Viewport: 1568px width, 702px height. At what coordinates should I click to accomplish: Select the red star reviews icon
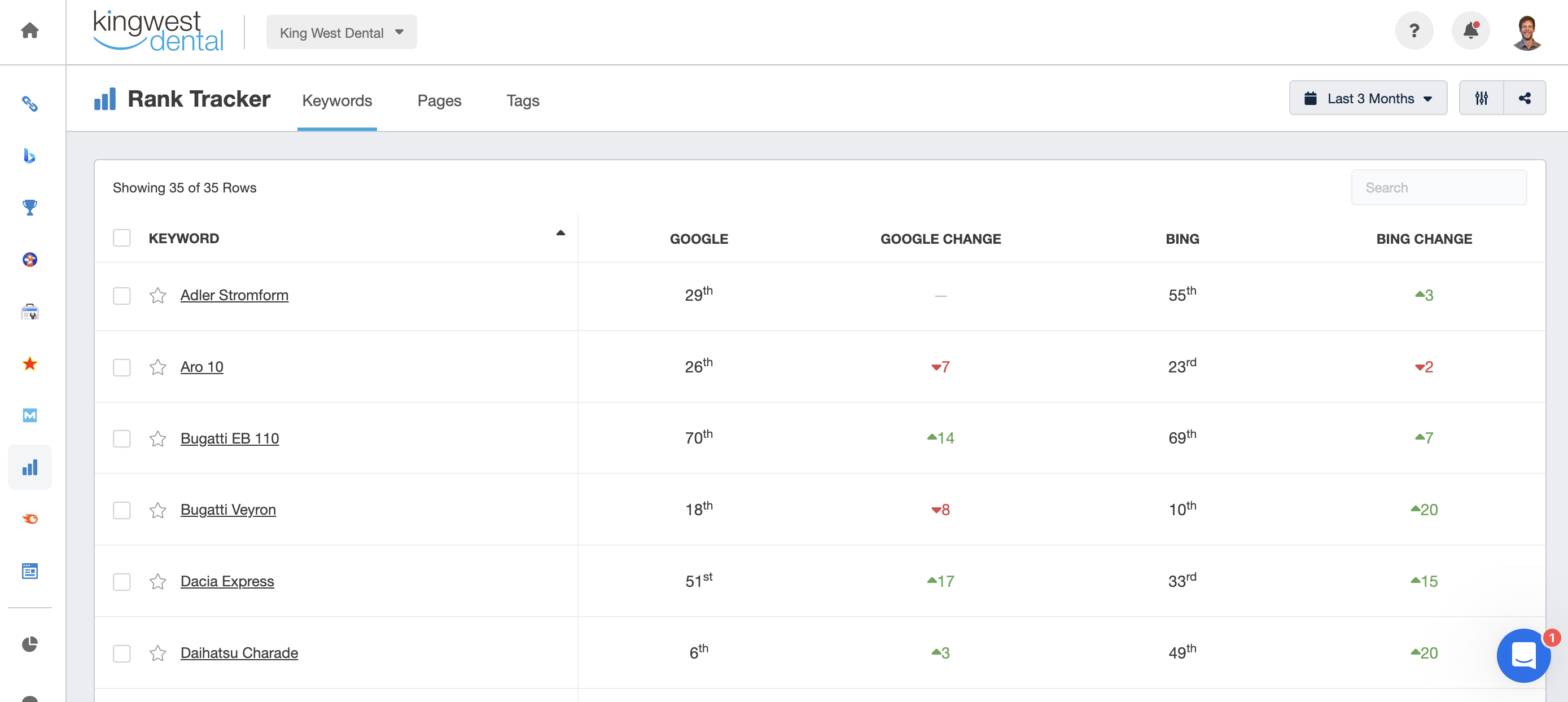30,363
